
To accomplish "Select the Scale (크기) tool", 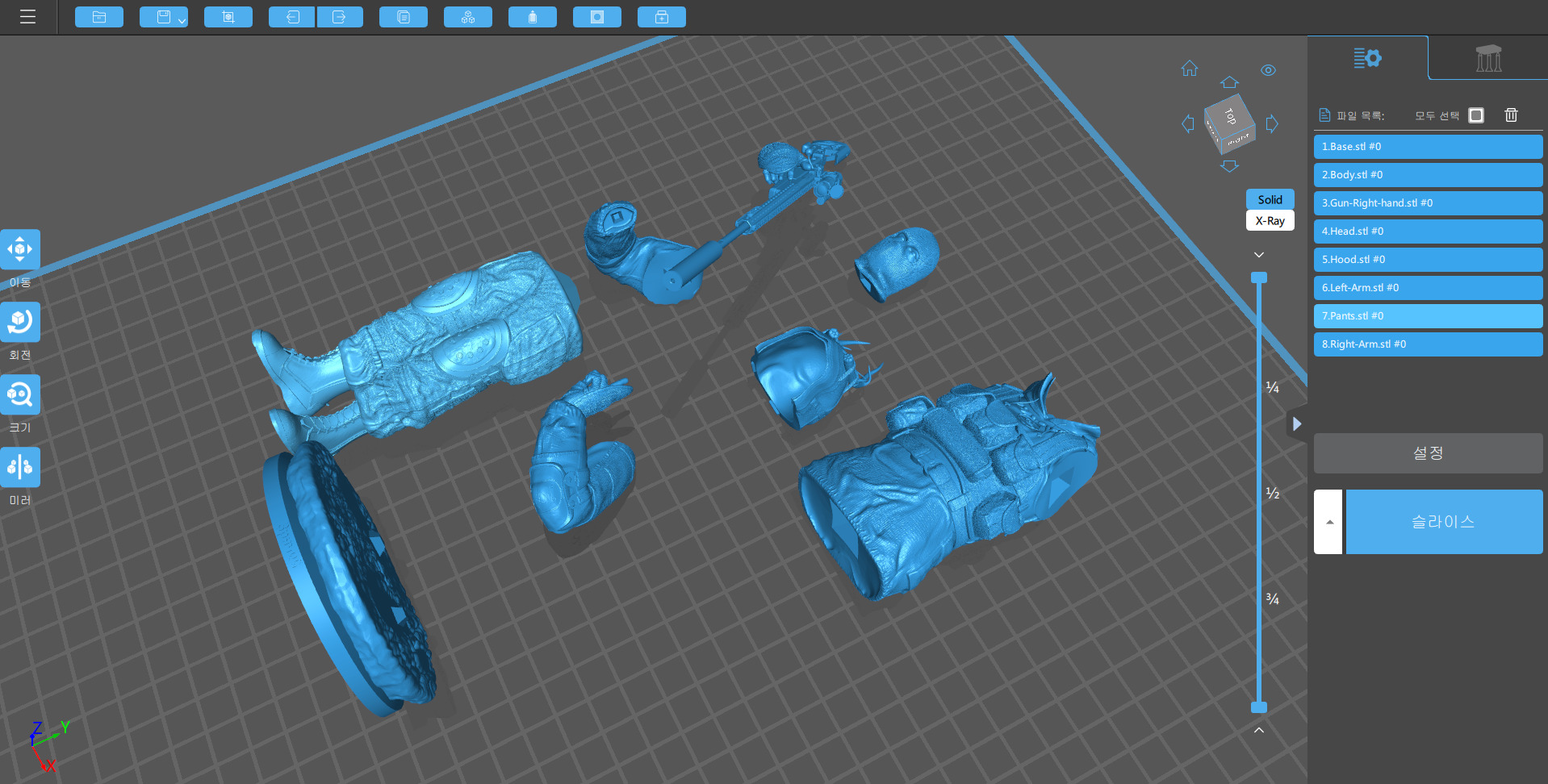I will point(20,394).
